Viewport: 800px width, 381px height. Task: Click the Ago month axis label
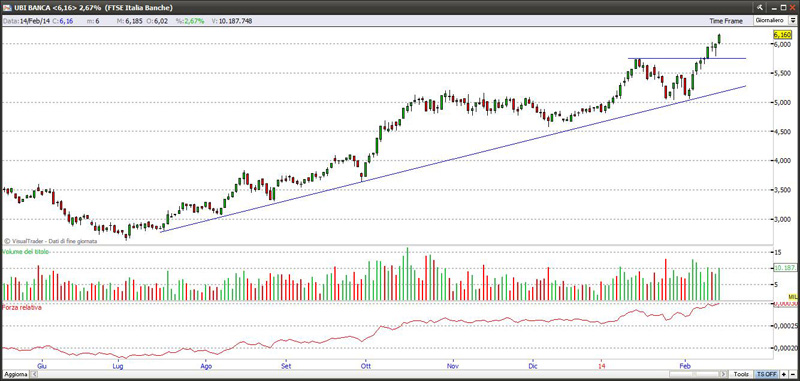(206, 366)
